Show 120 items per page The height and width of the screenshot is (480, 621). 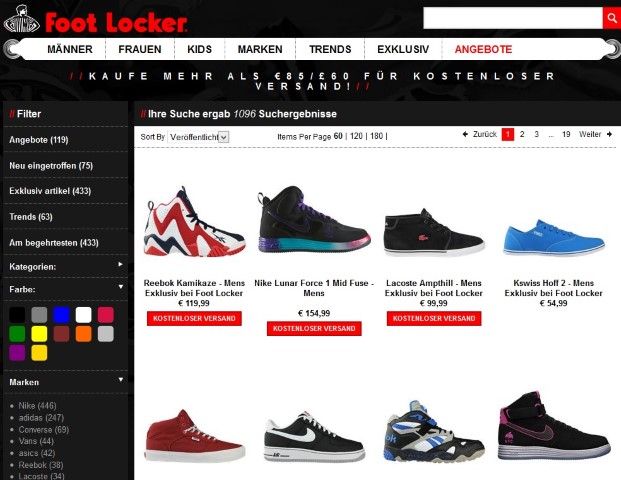tap(356, 136)
